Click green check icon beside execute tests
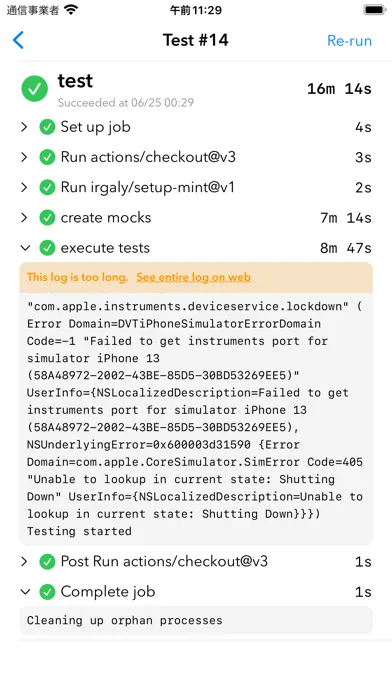This screenshot has width=392, height=696. [x=47, y=248]
